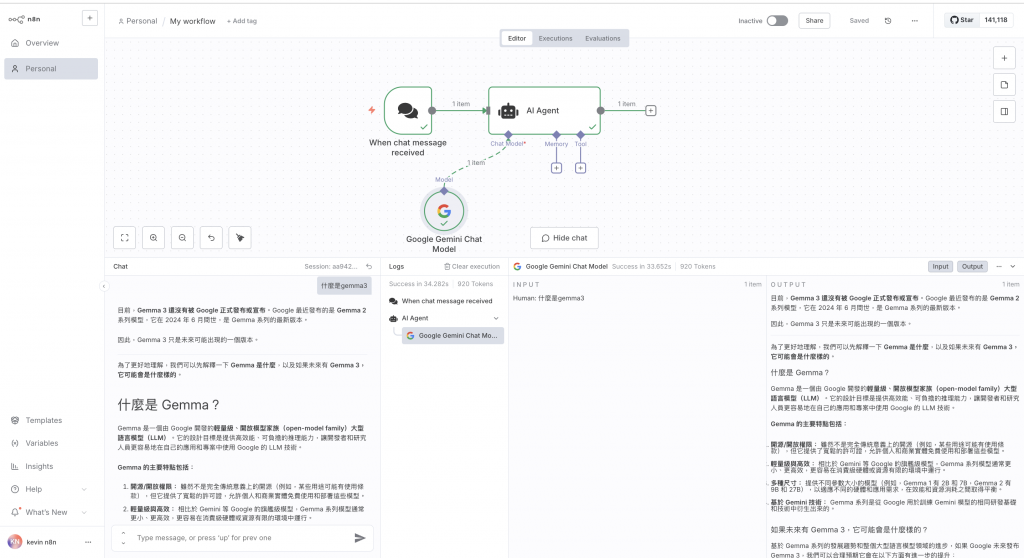Click the n8n logo in the sidebar
The image size is (1024, 558).
point(24,20)
